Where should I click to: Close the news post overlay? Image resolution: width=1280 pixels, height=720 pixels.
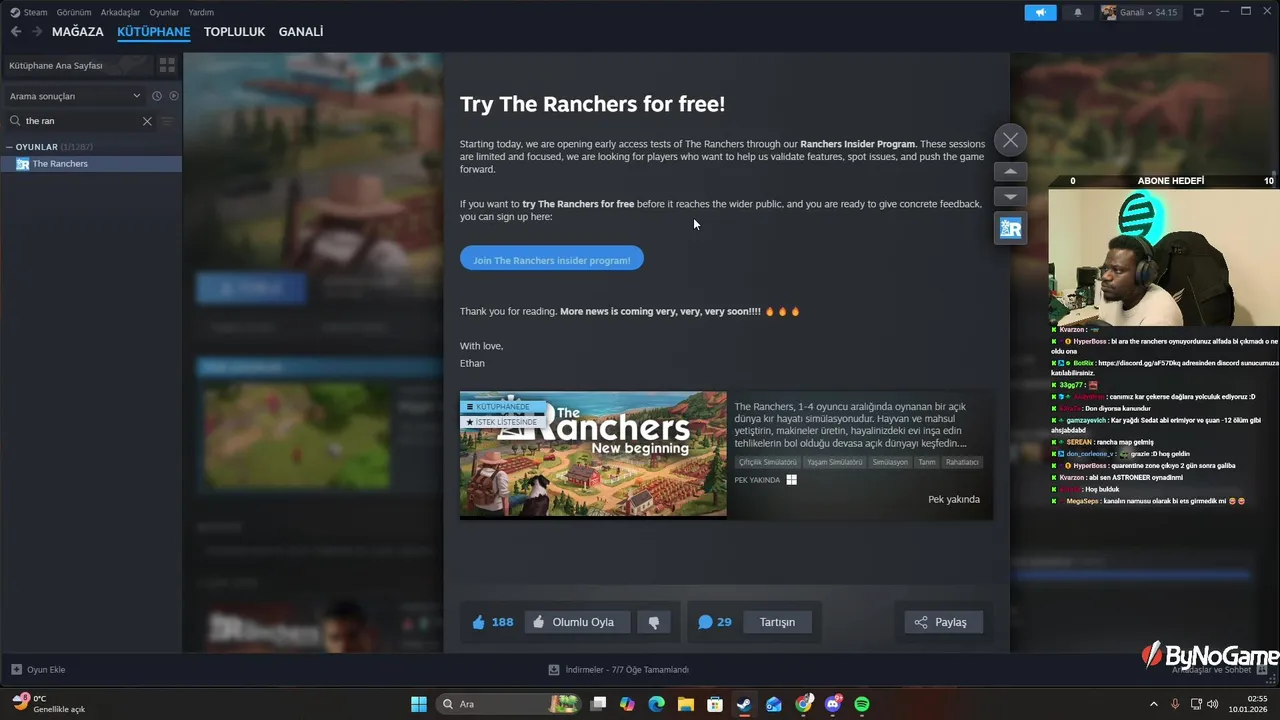[1011, 140]
